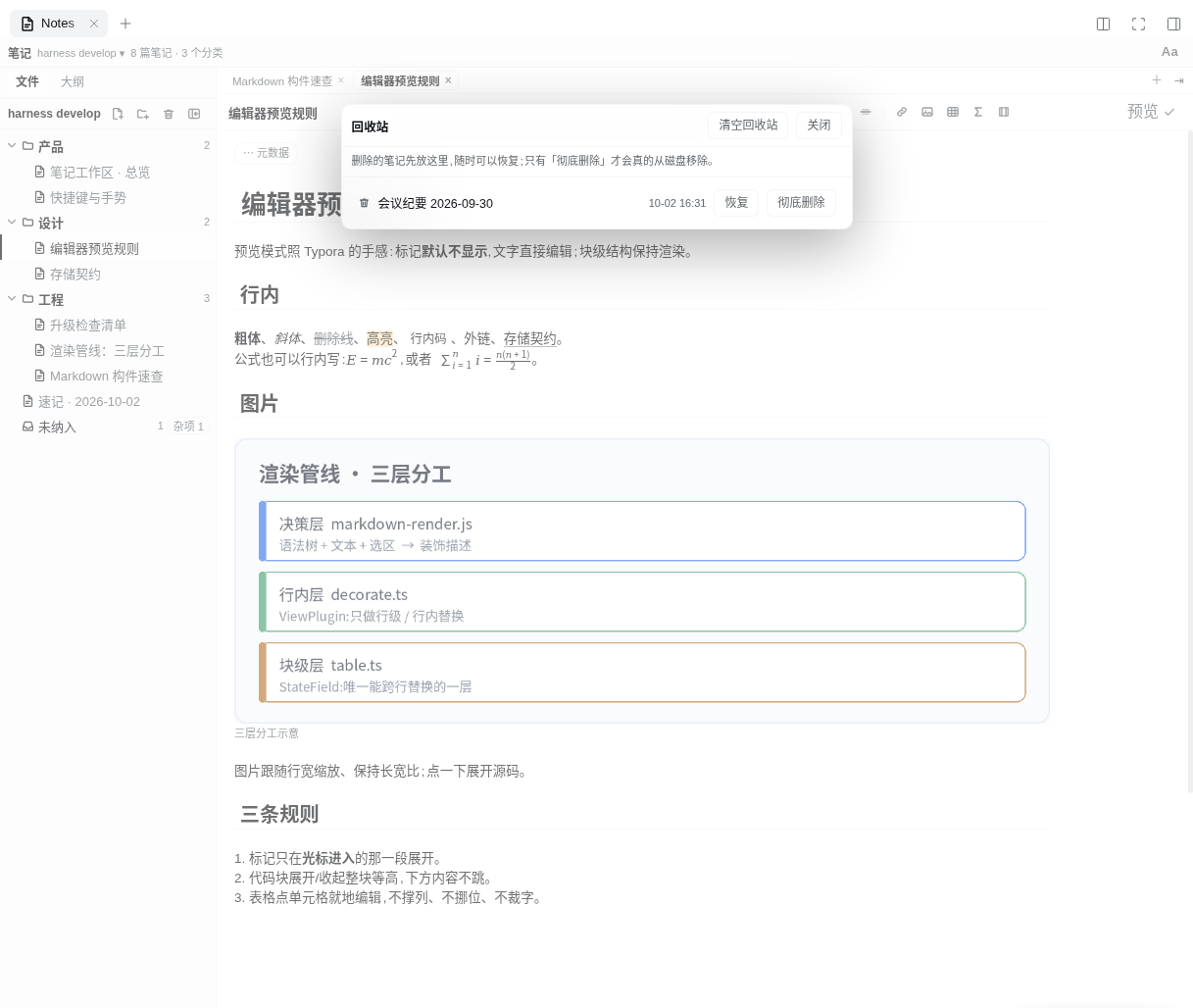Open the 笔记工作区 · 总览 note
Screen dimensions: 1193x1008
tap(108, 172)
